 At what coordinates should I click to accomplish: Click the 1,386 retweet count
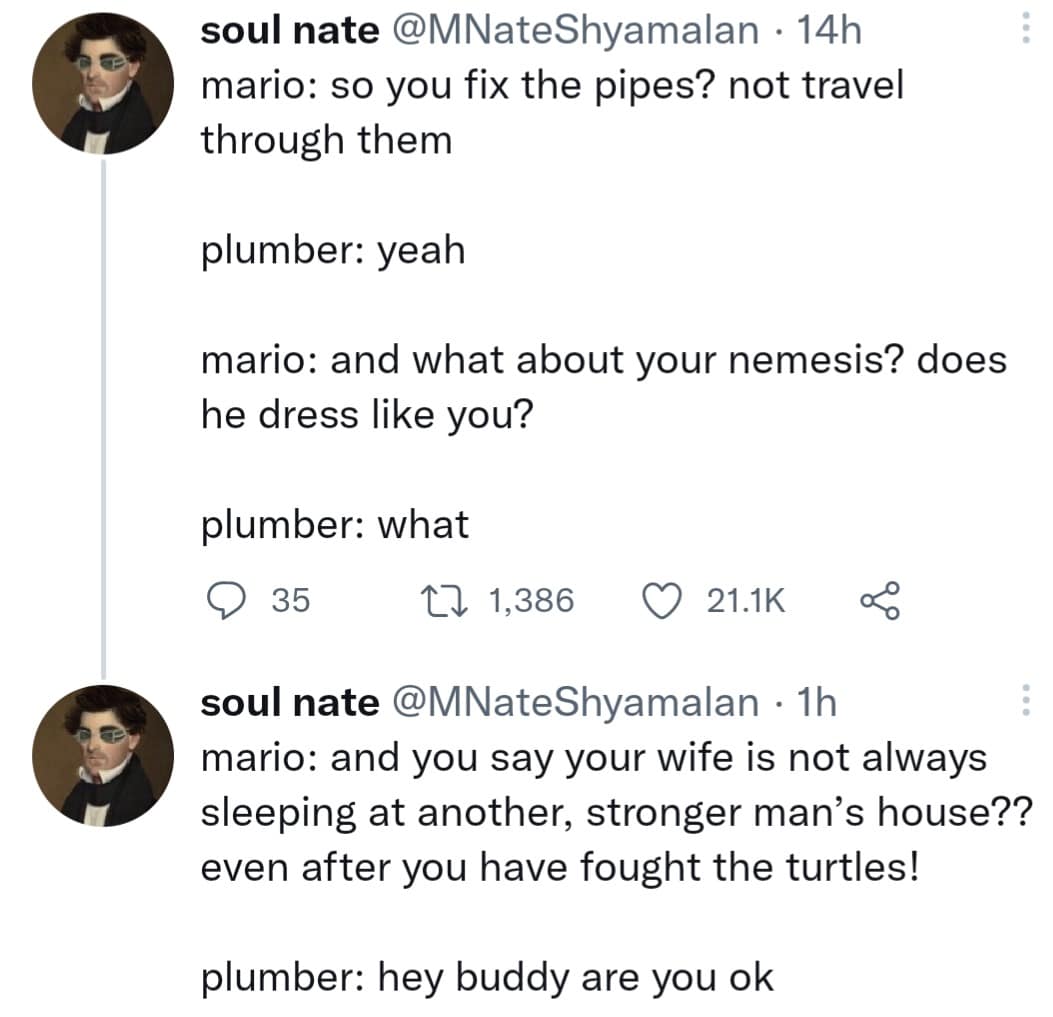[531, 600]
